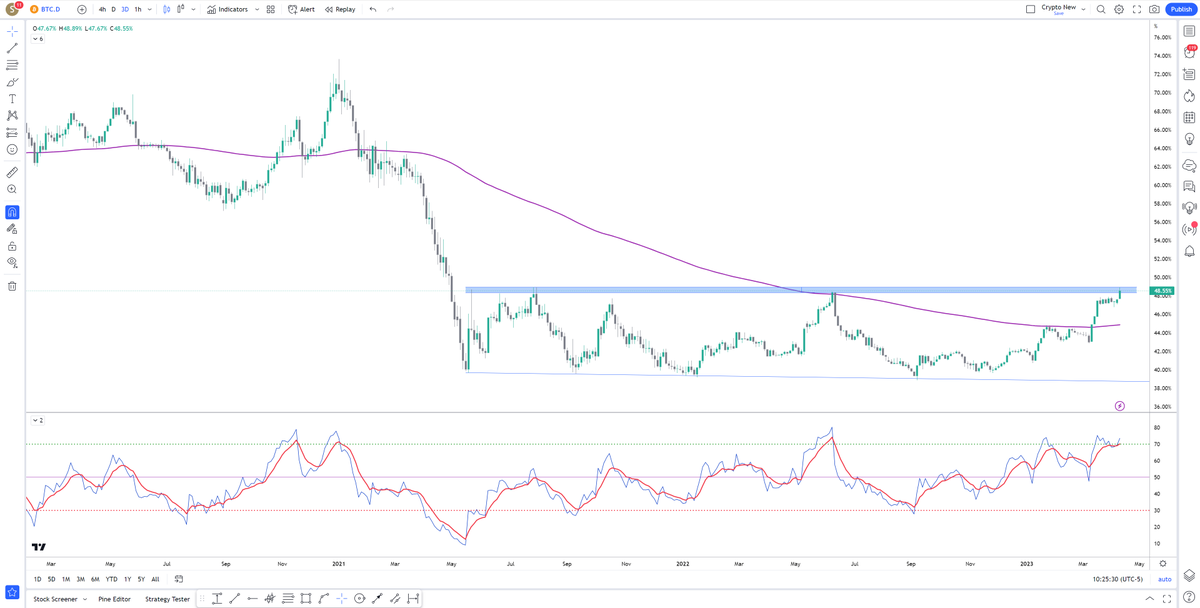
Task: Toggle magnet mode in left sidebar
Action: (12, 212)
